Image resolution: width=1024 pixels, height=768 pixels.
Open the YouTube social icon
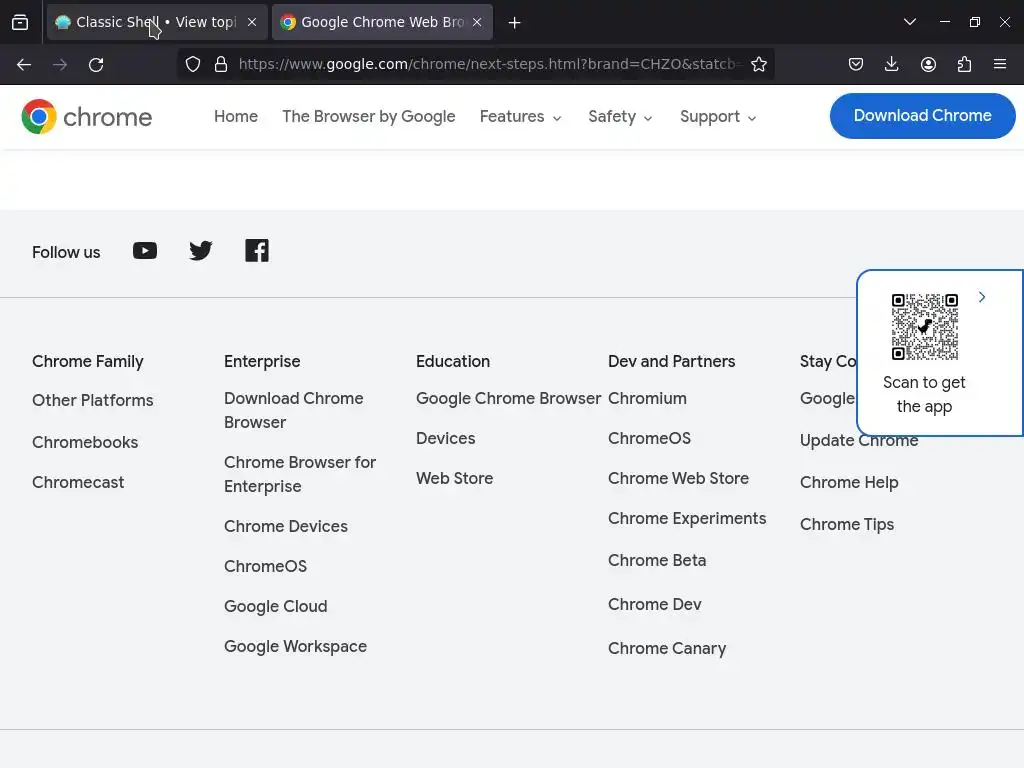(145, 251)
